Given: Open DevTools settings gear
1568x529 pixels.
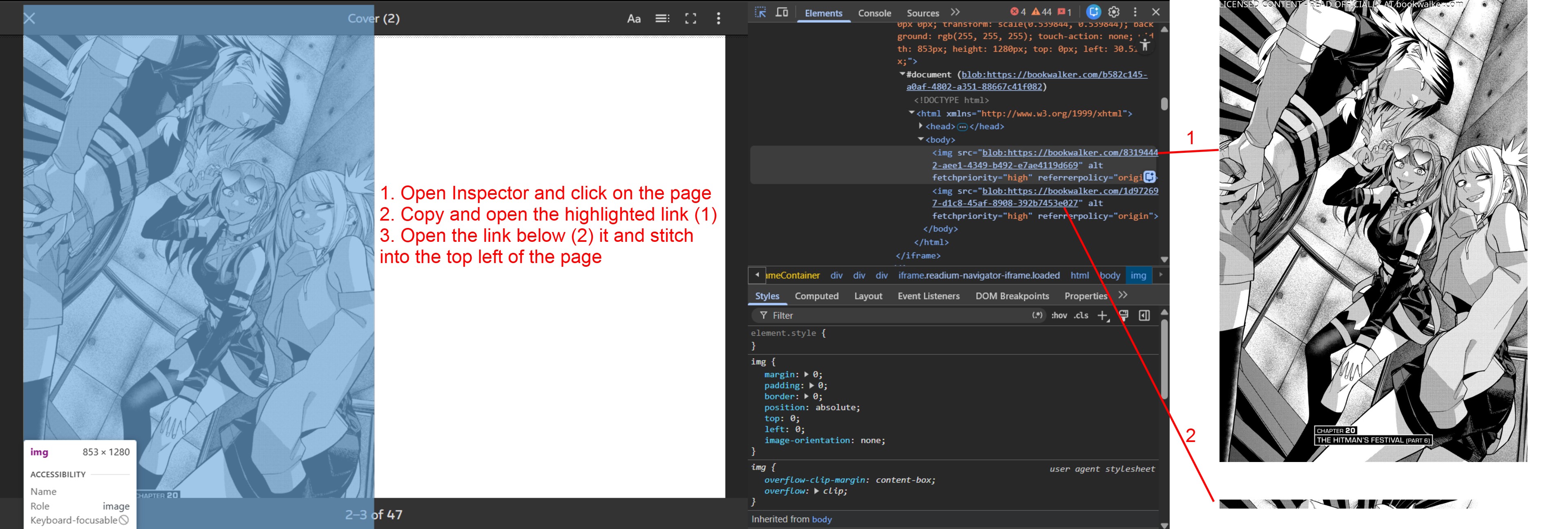Looking at the screenshot, I should [x=1114, y=12].
